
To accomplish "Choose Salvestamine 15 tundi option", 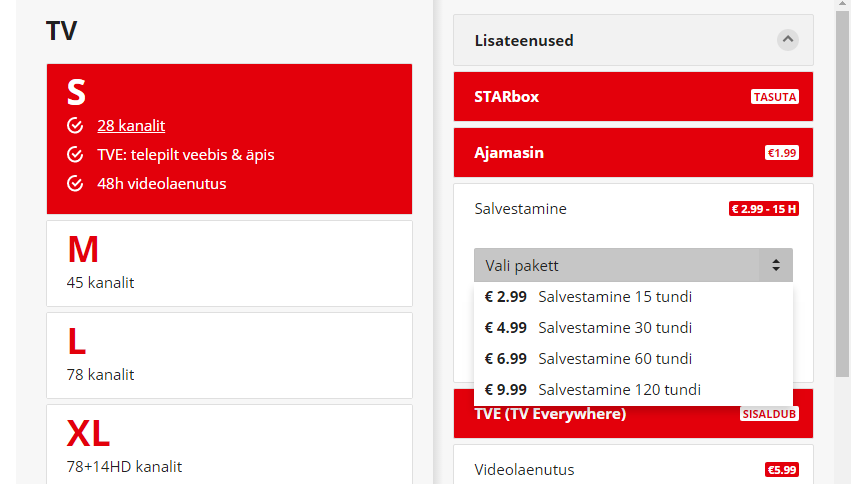I will 633,297.
